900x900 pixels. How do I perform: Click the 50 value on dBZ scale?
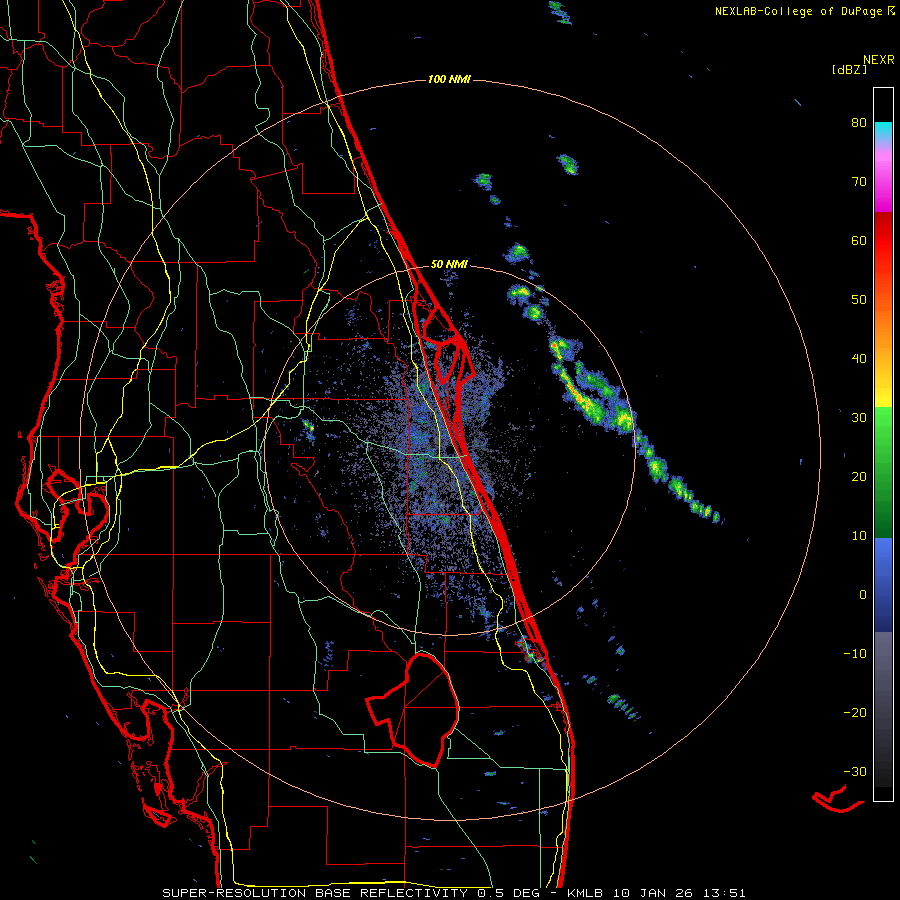859,300
